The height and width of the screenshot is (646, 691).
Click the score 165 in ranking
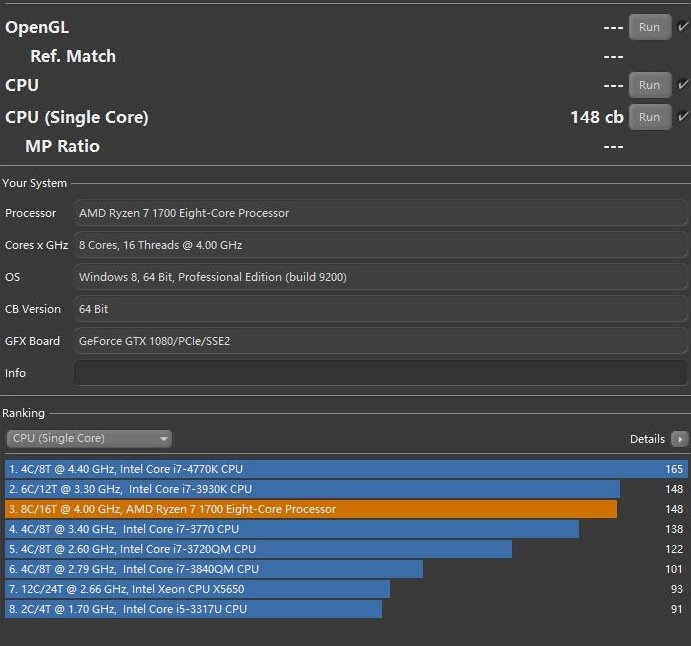click(x=674, y=469)
